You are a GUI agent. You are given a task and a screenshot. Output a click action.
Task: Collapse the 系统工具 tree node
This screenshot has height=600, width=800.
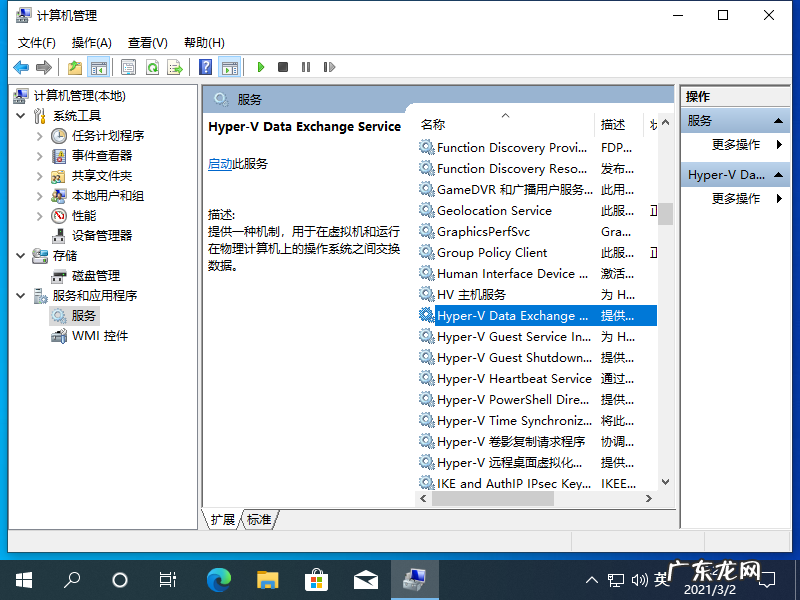20,115
